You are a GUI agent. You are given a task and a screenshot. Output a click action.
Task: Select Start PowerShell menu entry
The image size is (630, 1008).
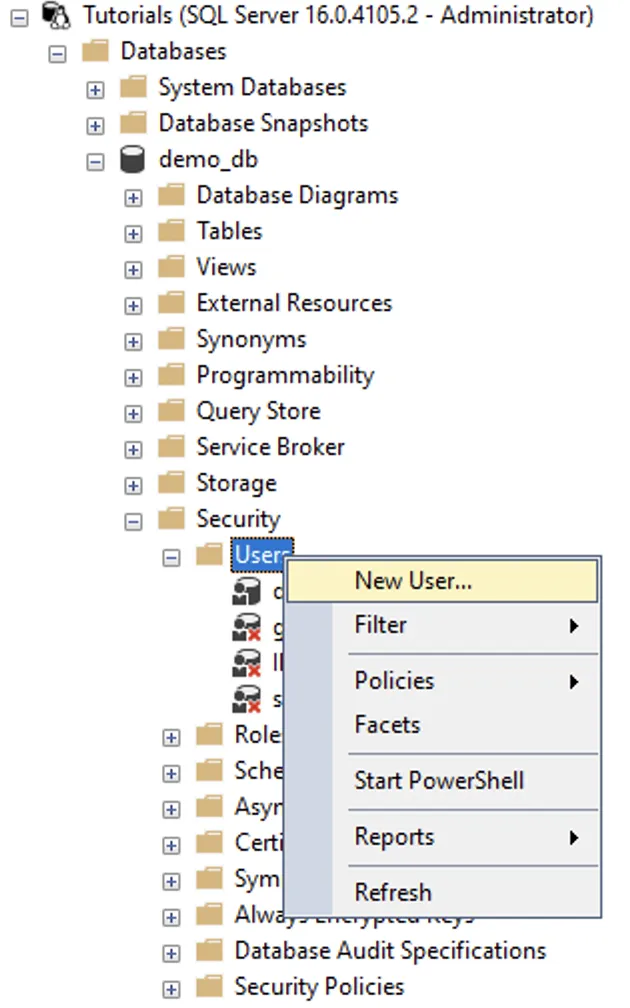click(x=439, y=781)
